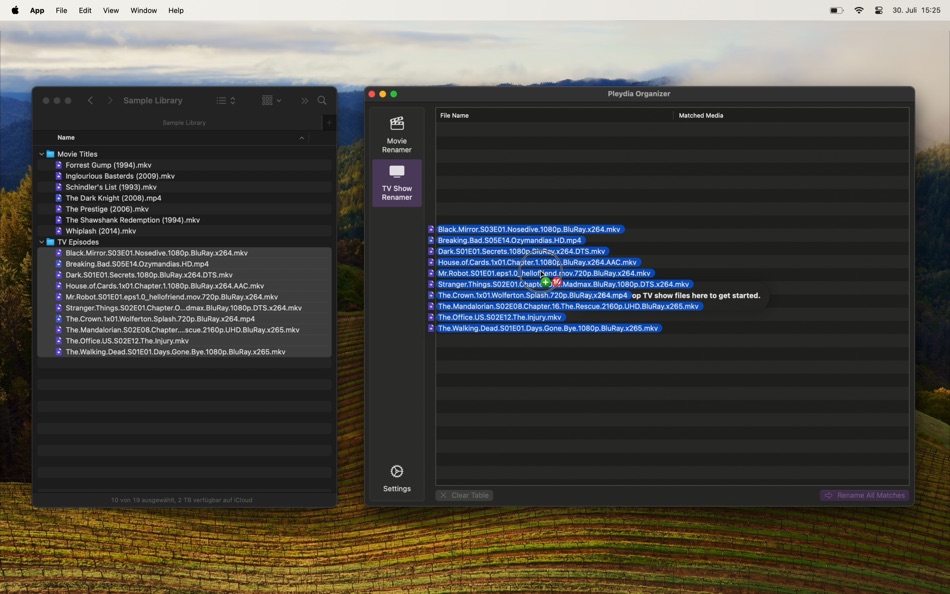Click the Sample Library tab in Finder
950x594 pixels.
coord(184,122)
